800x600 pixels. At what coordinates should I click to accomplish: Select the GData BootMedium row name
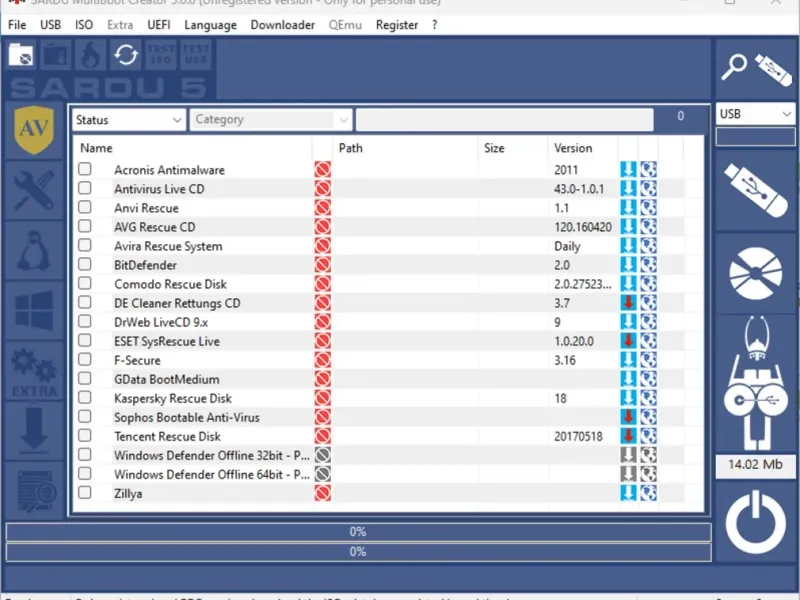tap(167, 379)
